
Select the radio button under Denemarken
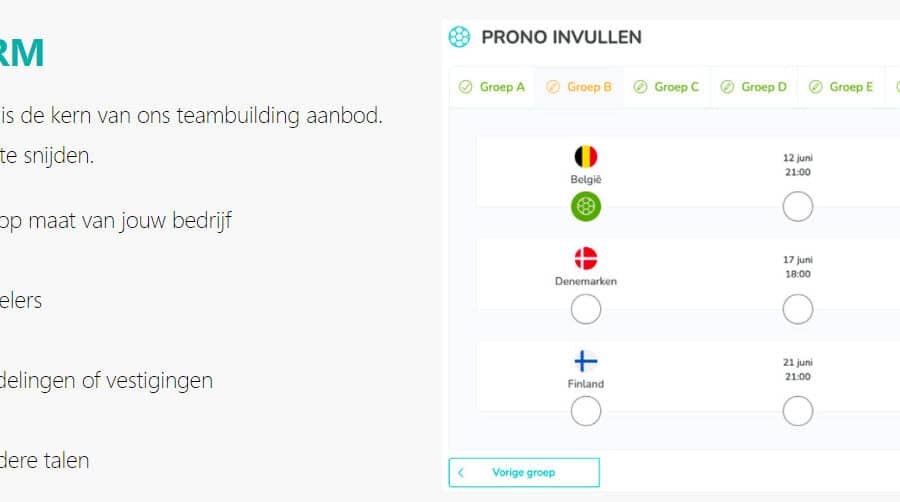click(586, 310)
